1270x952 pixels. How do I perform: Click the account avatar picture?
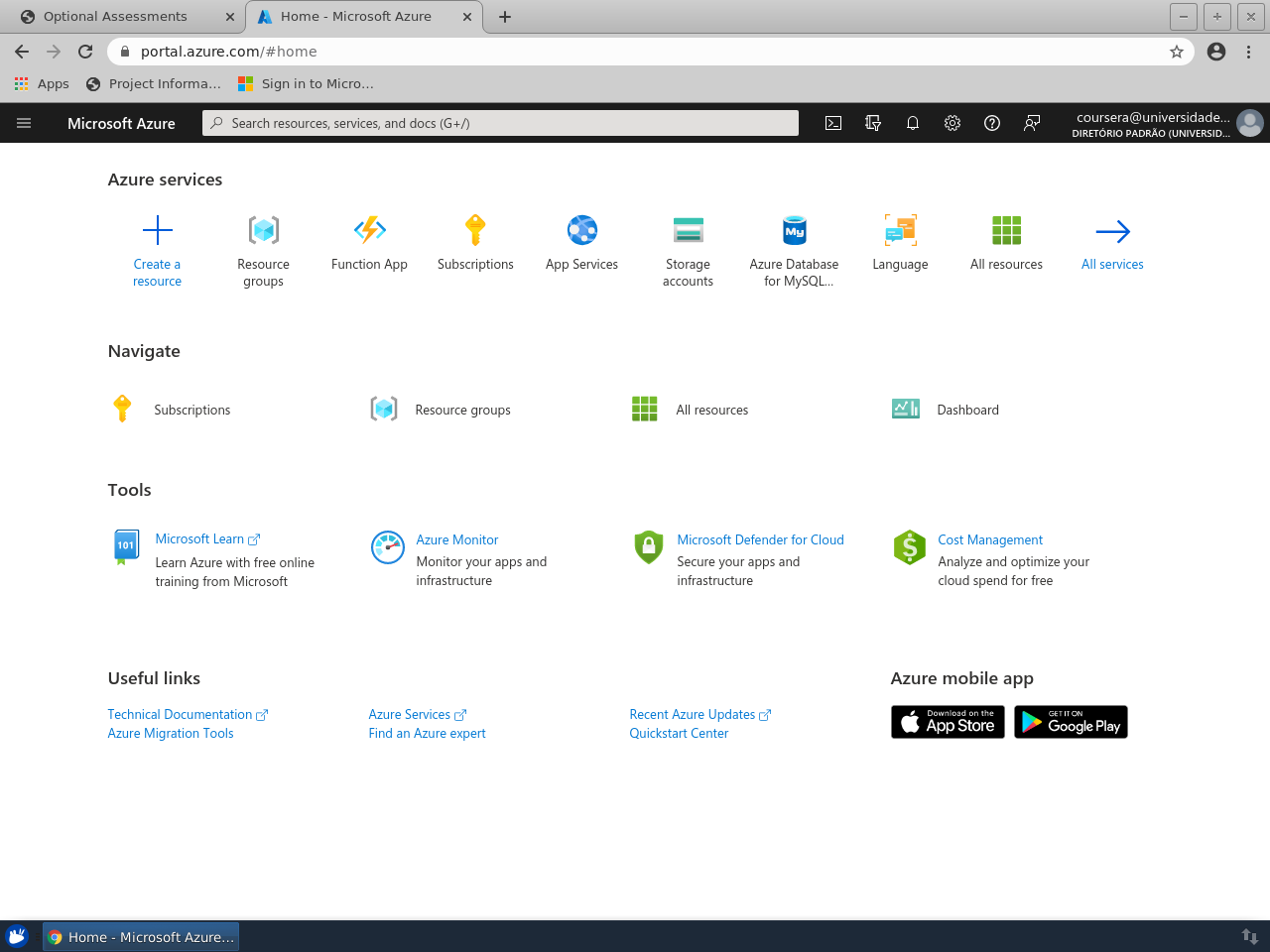(x=1250, y=123)
